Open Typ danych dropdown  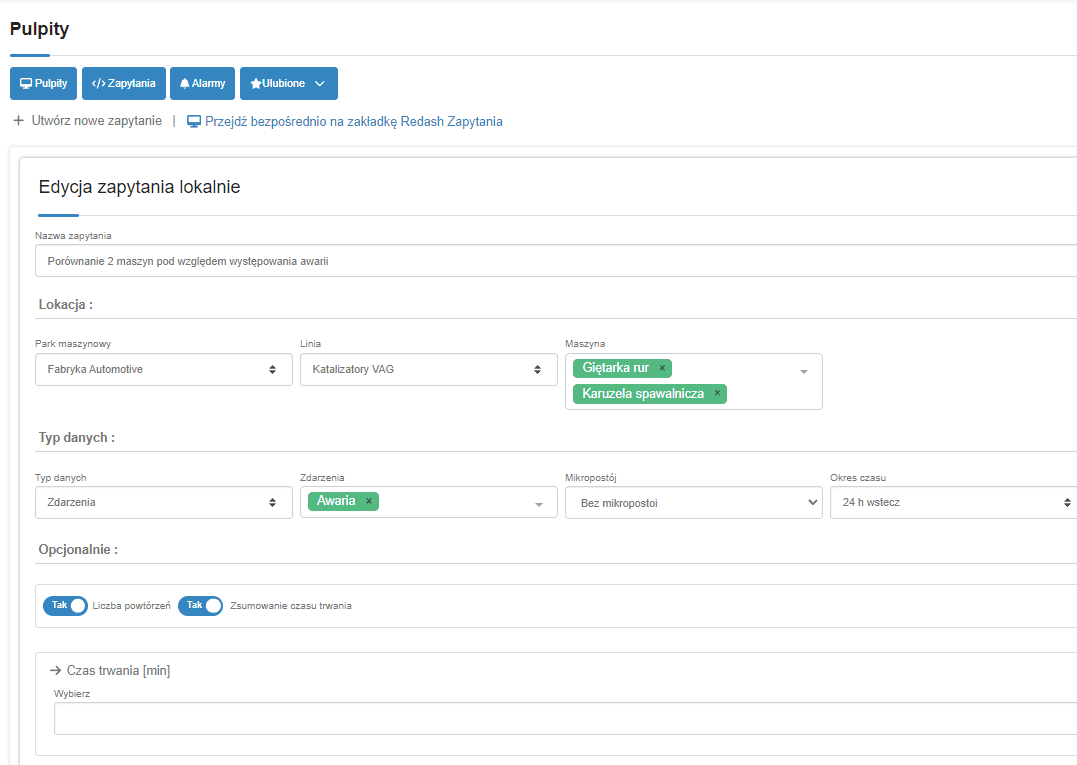163,503
